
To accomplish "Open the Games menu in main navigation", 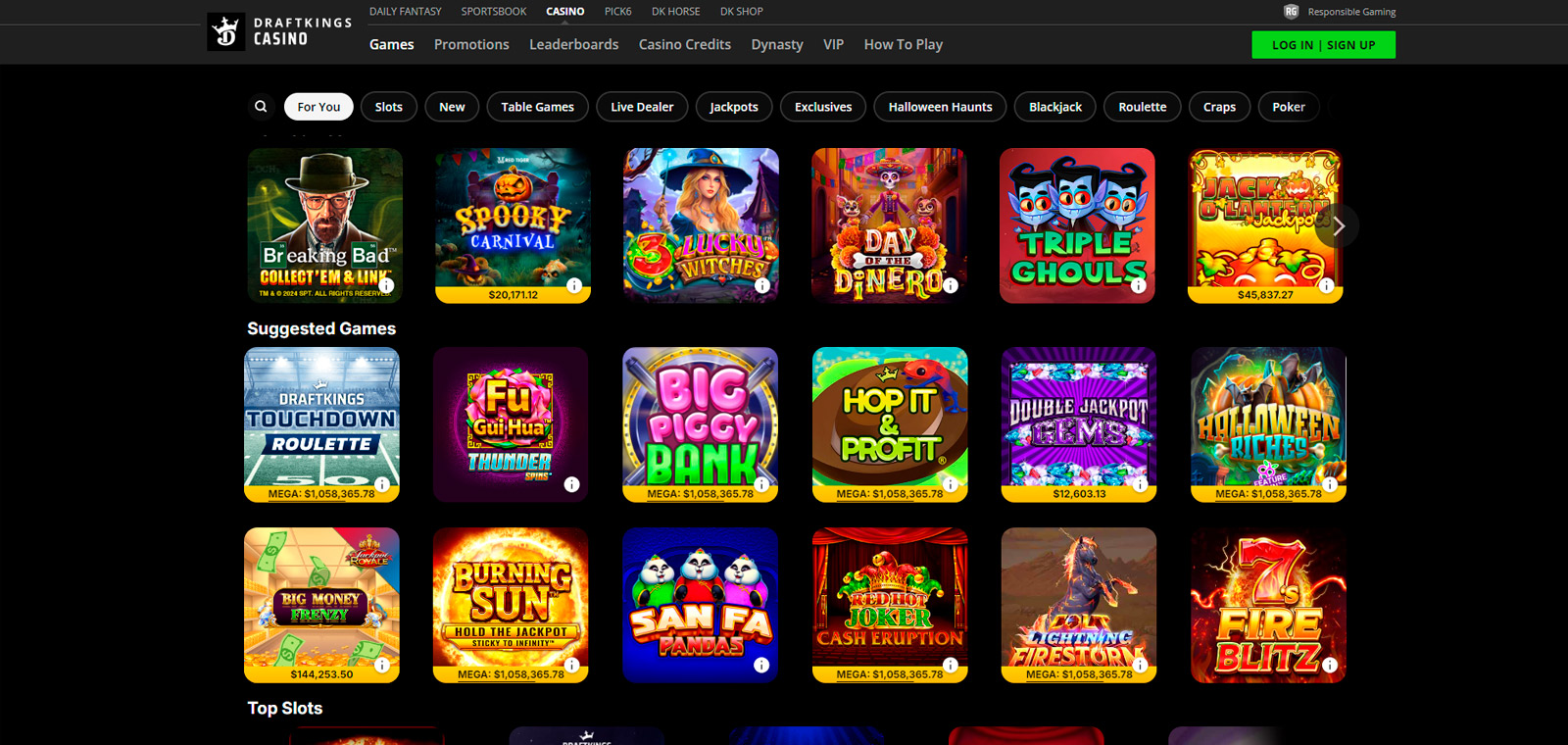I will coord(392,44).
